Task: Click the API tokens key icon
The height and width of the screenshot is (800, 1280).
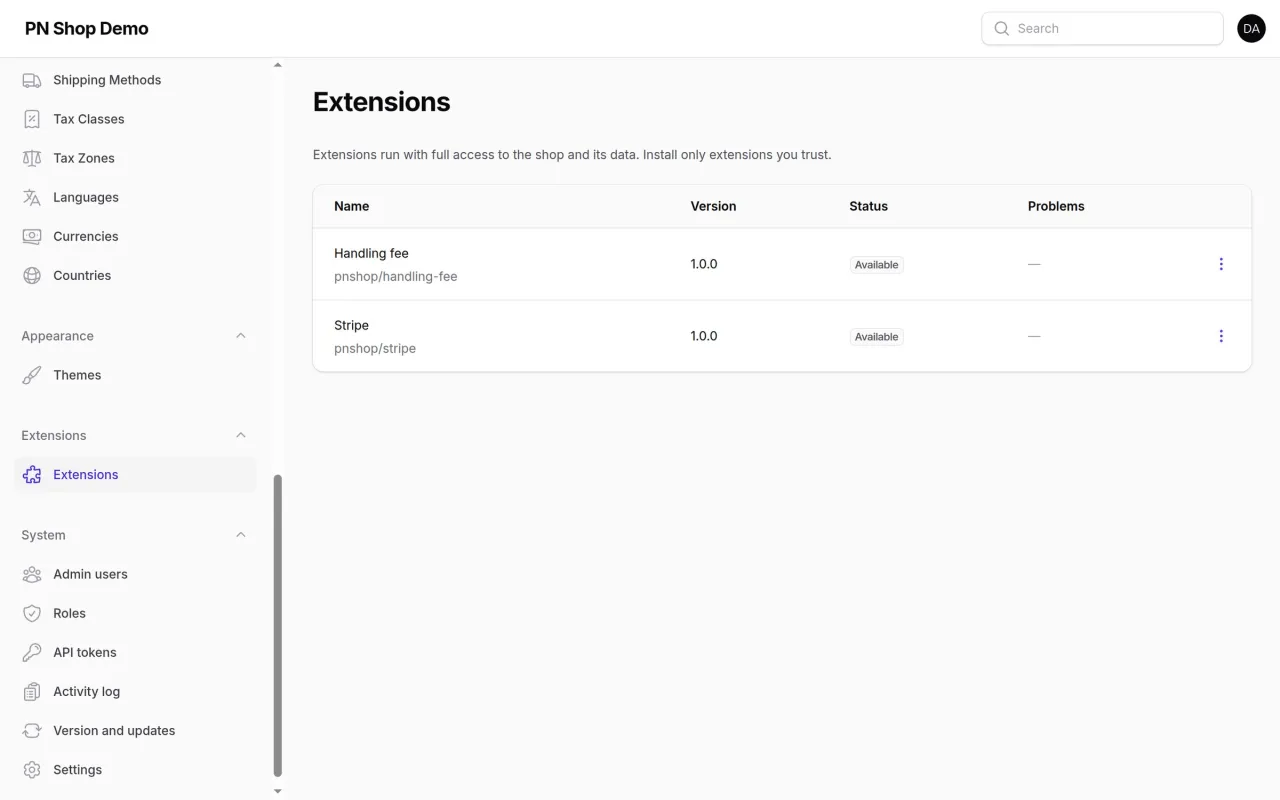Action: coord(32,652)
